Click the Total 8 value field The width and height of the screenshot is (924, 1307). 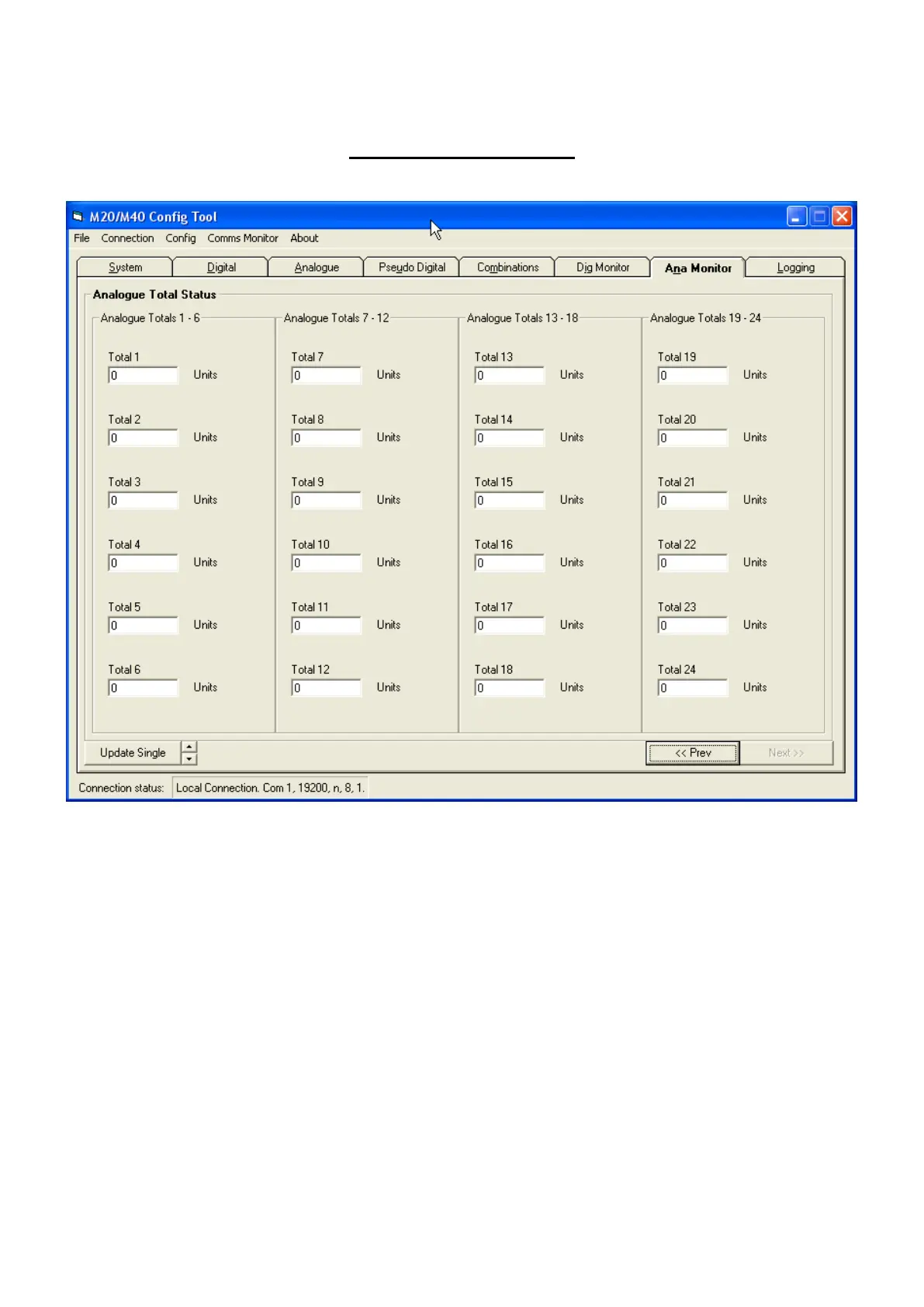point(326,438)
